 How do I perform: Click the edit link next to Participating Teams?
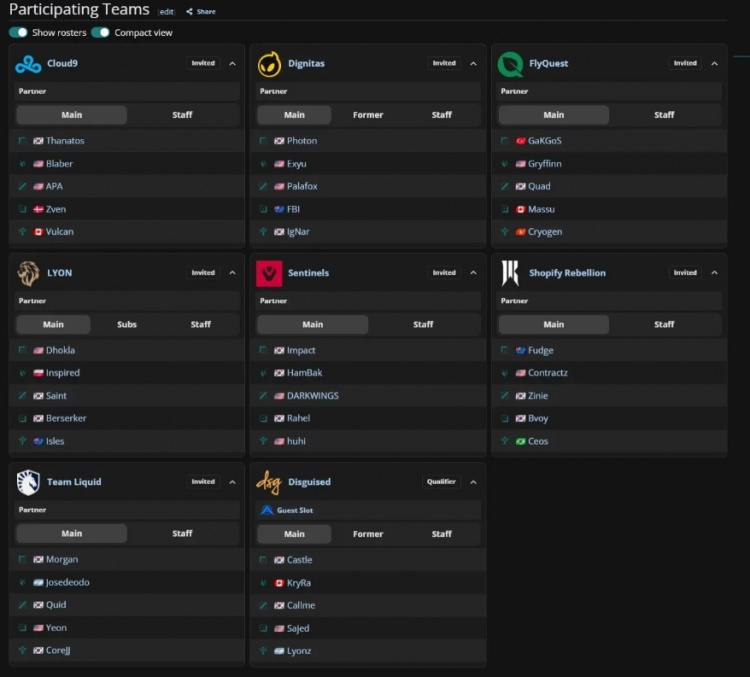point(166,12)
